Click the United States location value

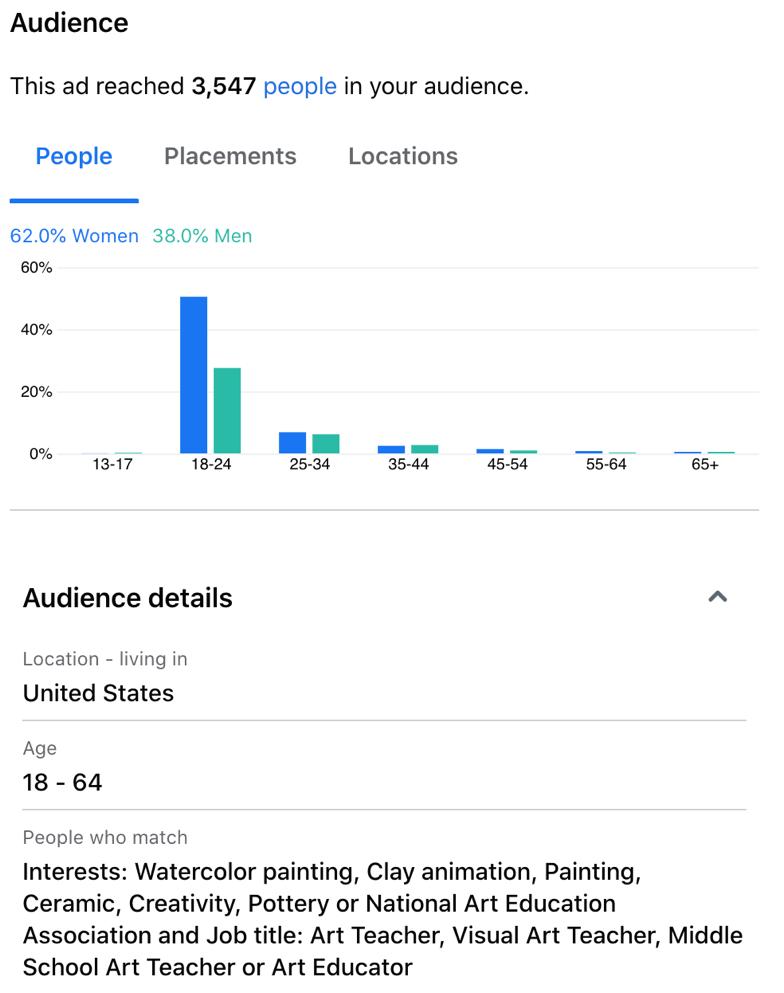pyautogui.click(x=98, y=693)
